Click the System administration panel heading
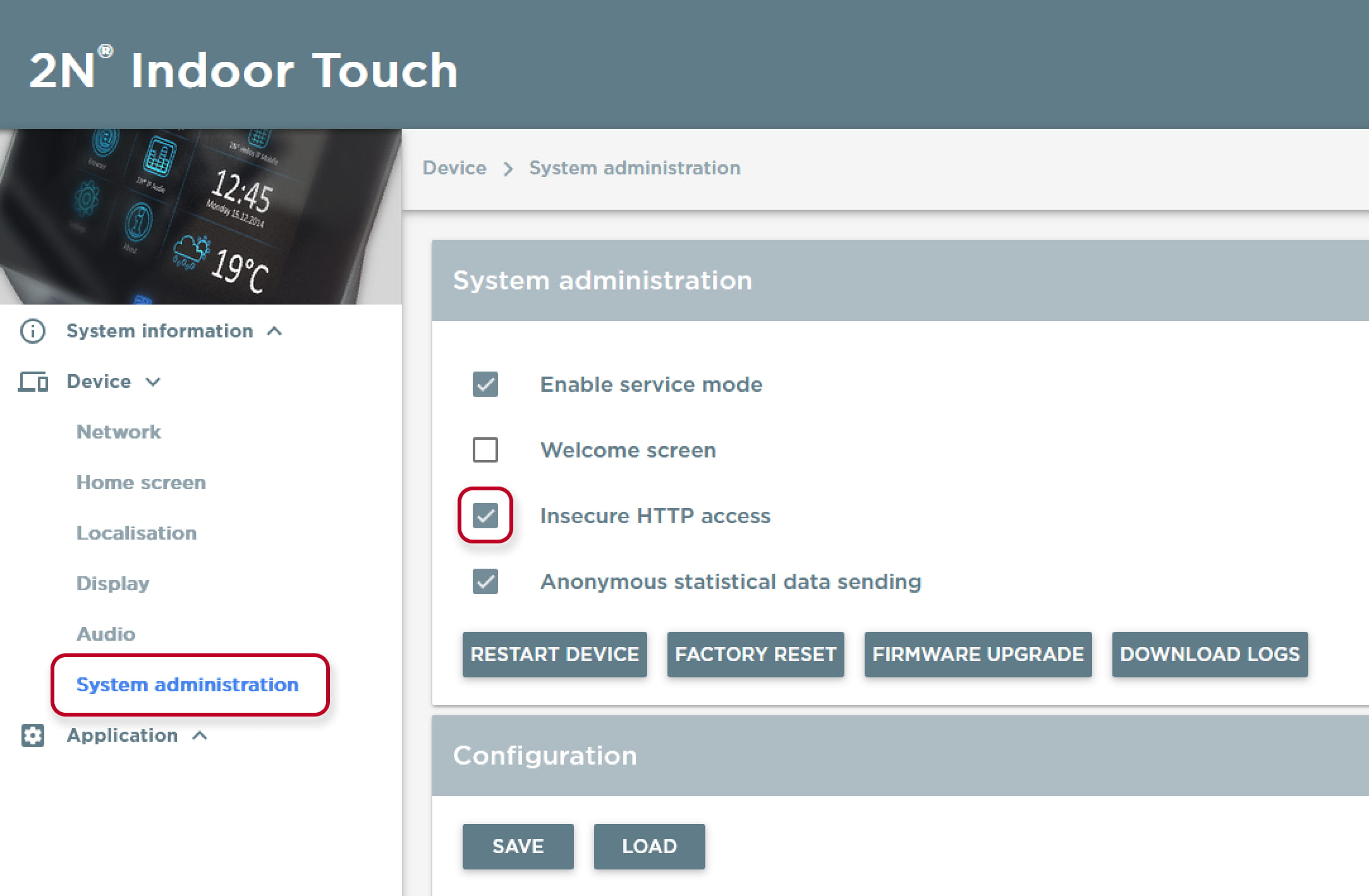 point(602,281)
